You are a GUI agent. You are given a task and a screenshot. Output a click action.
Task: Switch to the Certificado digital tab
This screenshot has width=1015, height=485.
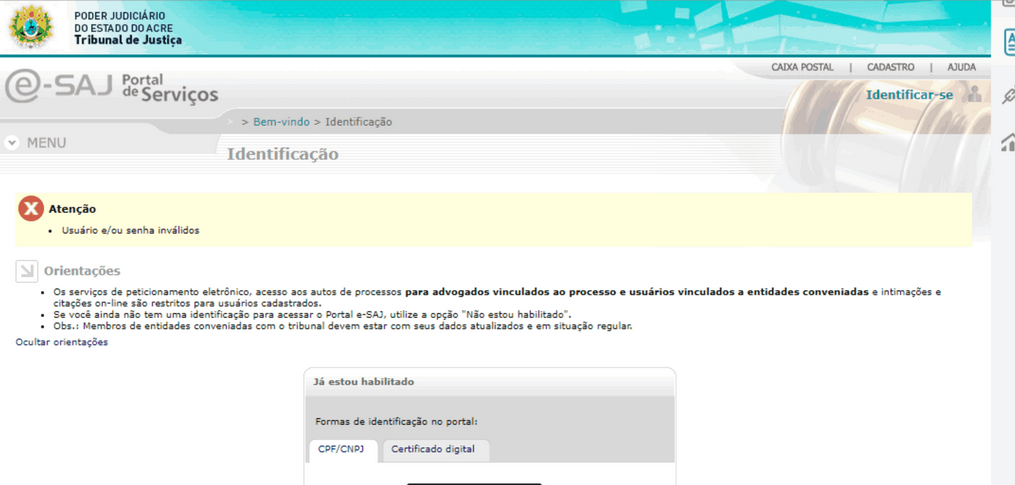(x=435, y=450)
